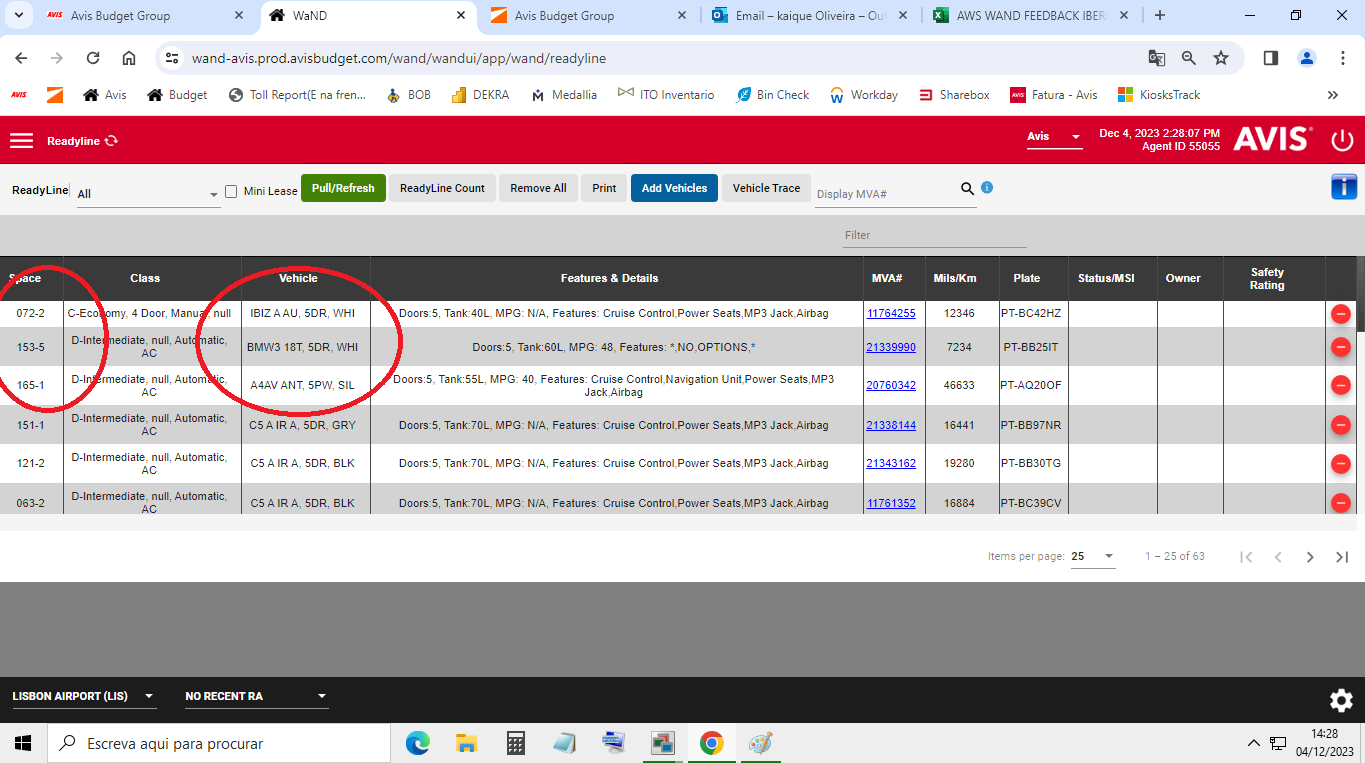The width and height of the screenshot is (1365, 763).
Task: Open new Chrome tab plus button
Action: (x=1160, y=15)
